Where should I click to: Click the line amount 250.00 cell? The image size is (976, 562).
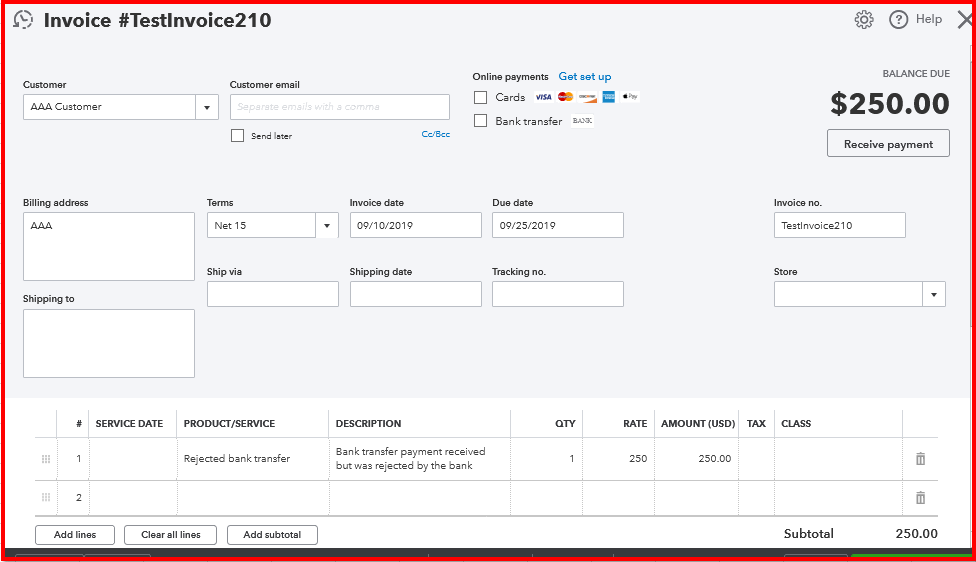tap(697, 459)
